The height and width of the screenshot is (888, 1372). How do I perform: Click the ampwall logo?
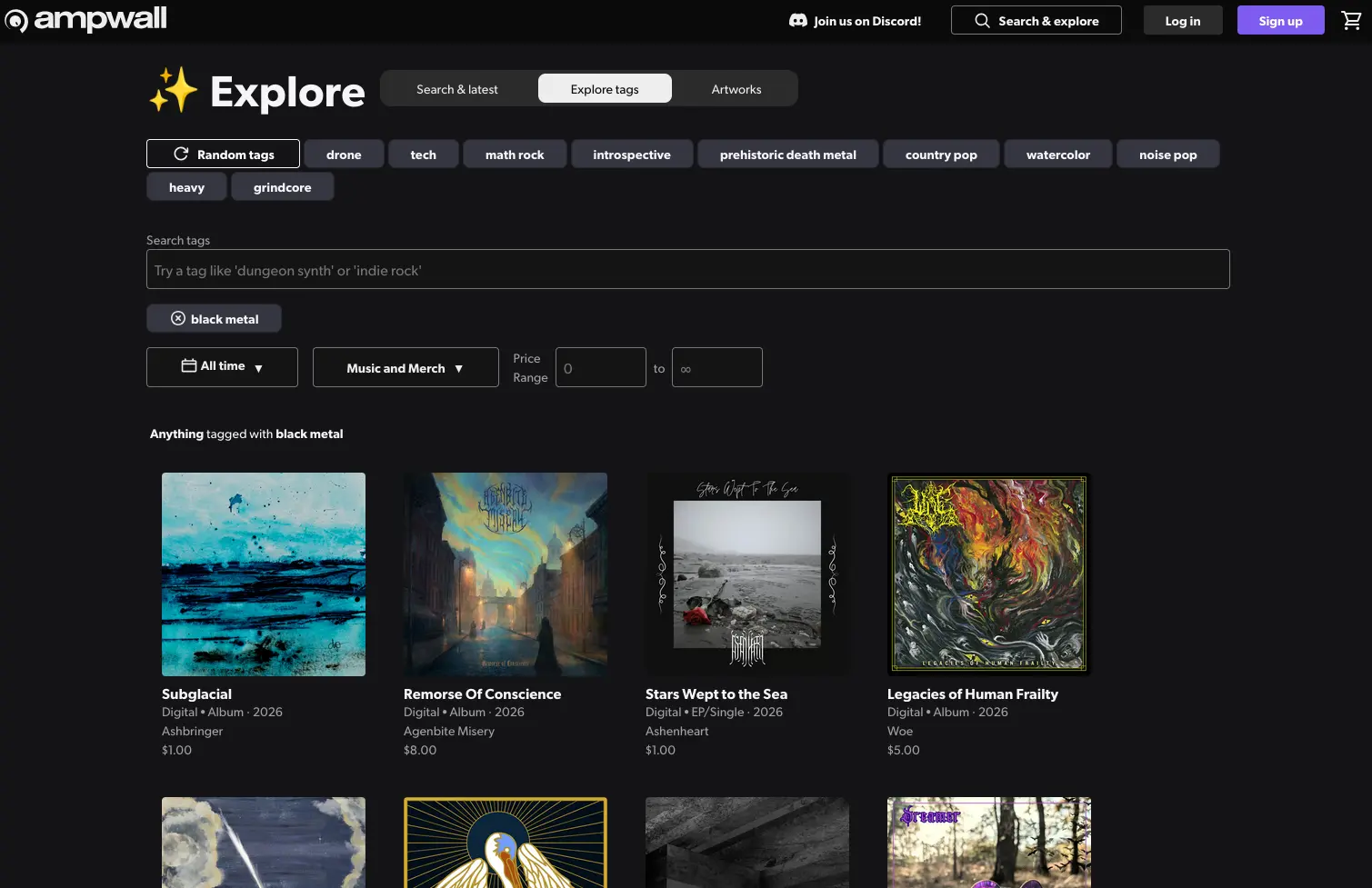tap(86, 19)
